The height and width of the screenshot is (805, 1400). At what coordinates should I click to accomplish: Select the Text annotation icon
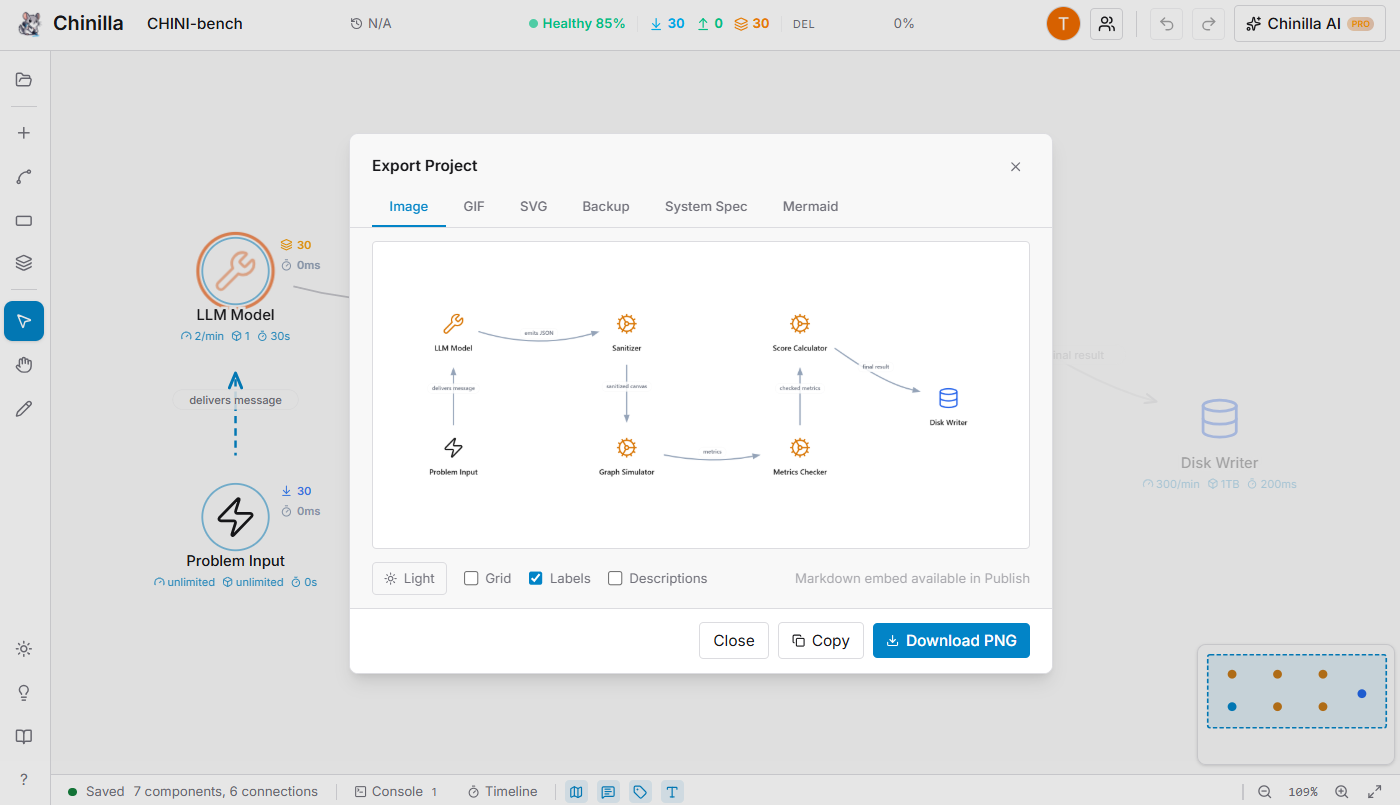672,791
